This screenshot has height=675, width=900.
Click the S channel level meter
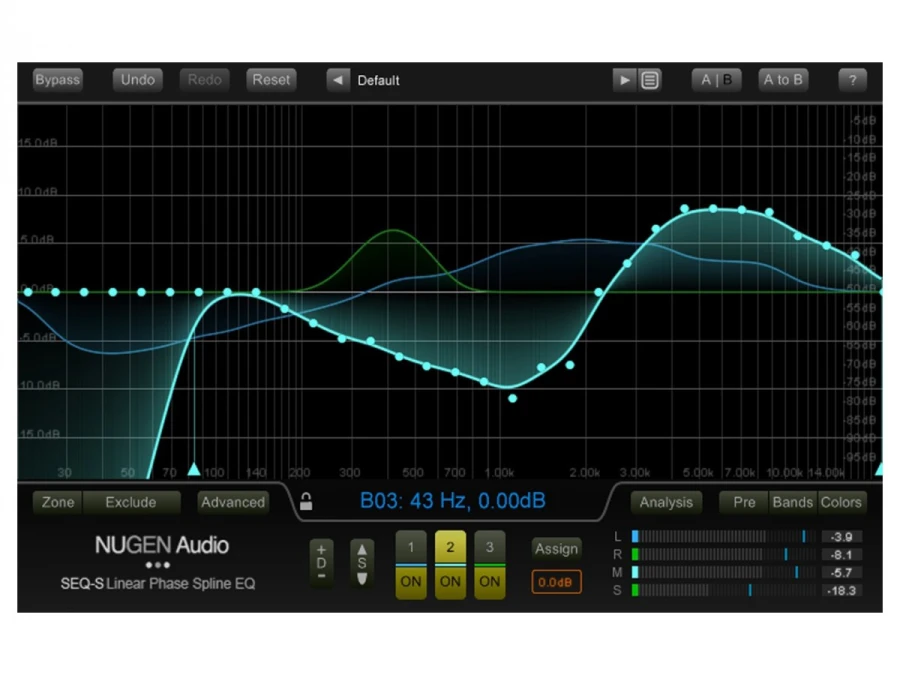tap(723, 590)
